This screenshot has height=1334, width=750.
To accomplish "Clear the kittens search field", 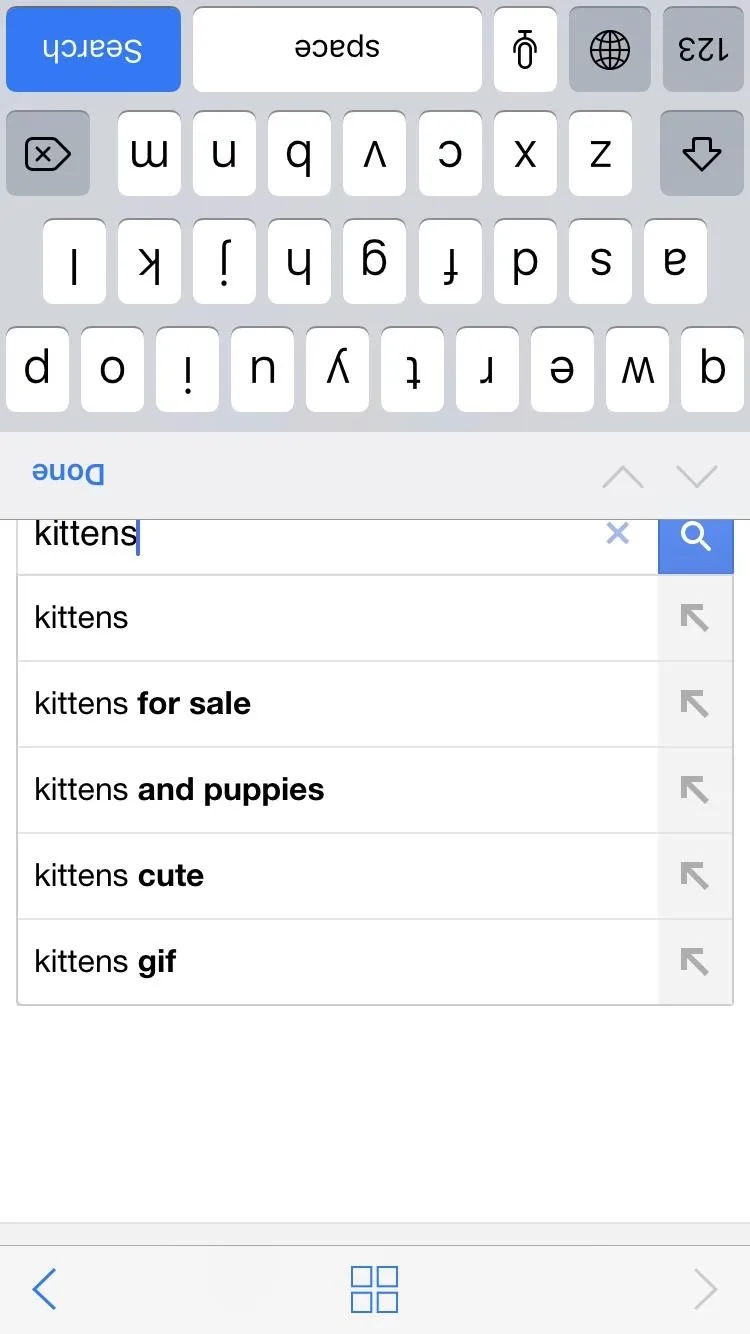I will point(618,534).
